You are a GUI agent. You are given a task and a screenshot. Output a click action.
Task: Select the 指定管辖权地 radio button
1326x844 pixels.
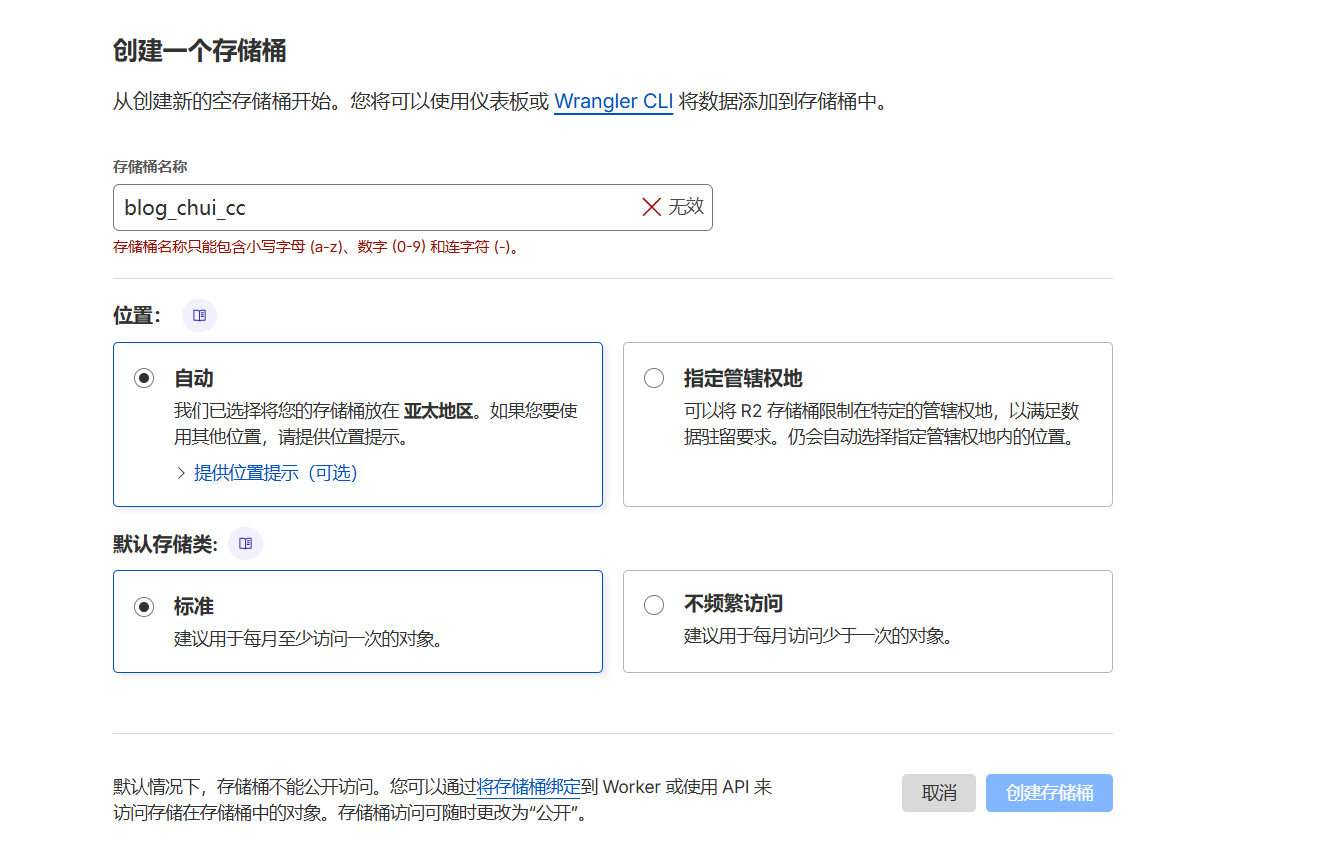(654, 378)
